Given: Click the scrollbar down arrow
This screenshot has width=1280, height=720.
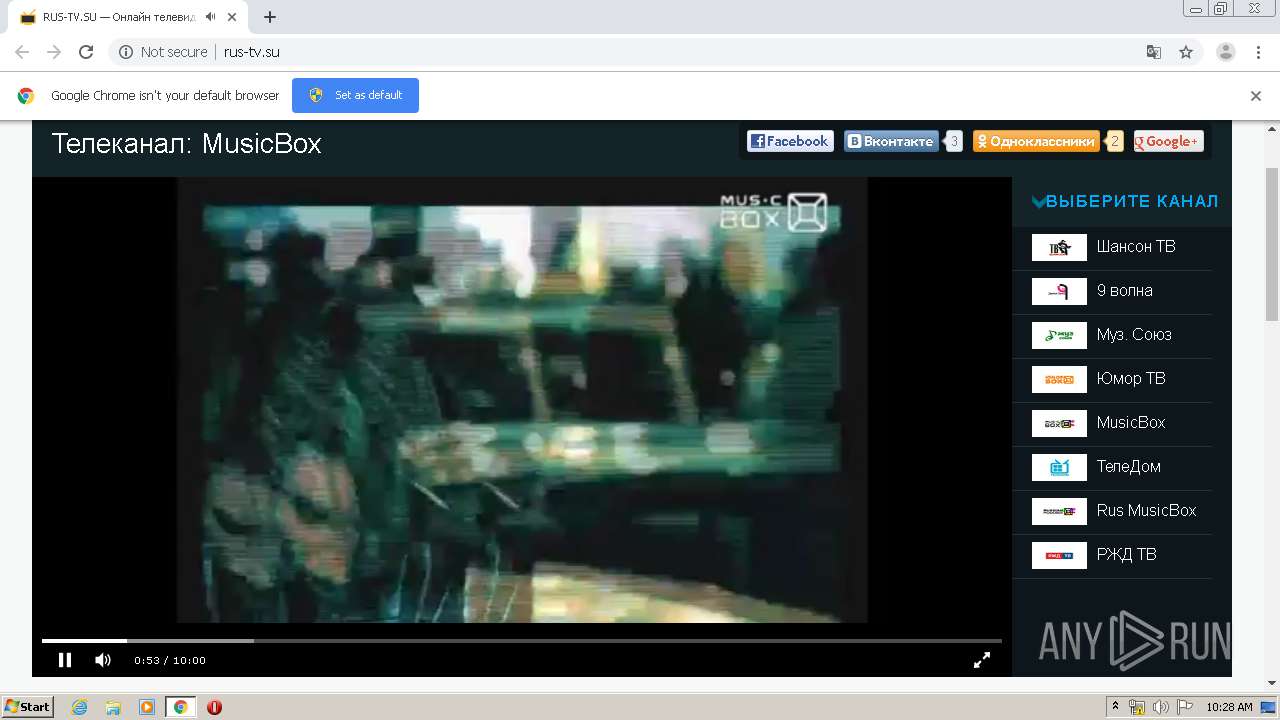Looking at the screenshot, I should click(1272, 684).
